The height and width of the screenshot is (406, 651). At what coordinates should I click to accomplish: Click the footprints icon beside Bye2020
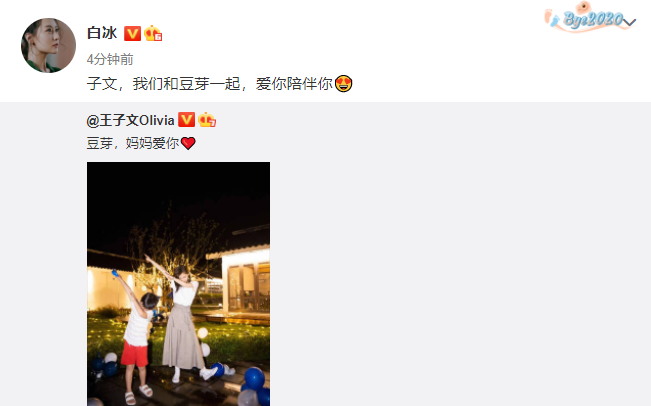(x=552, y=17)
